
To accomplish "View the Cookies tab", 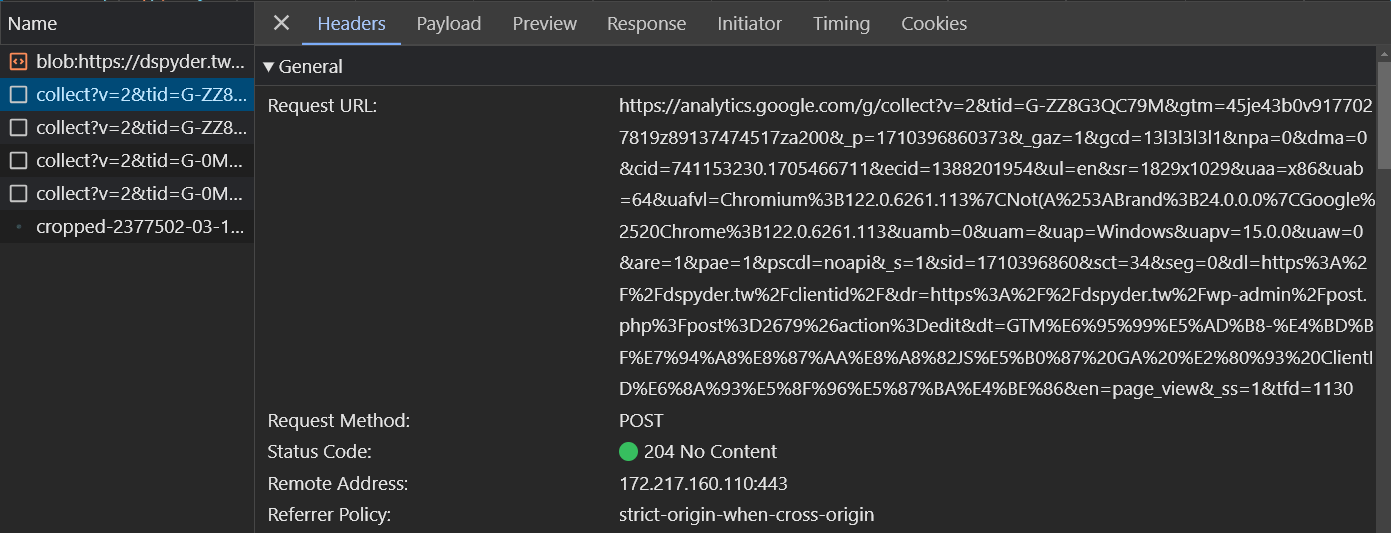I will click(x=934, y=23).
